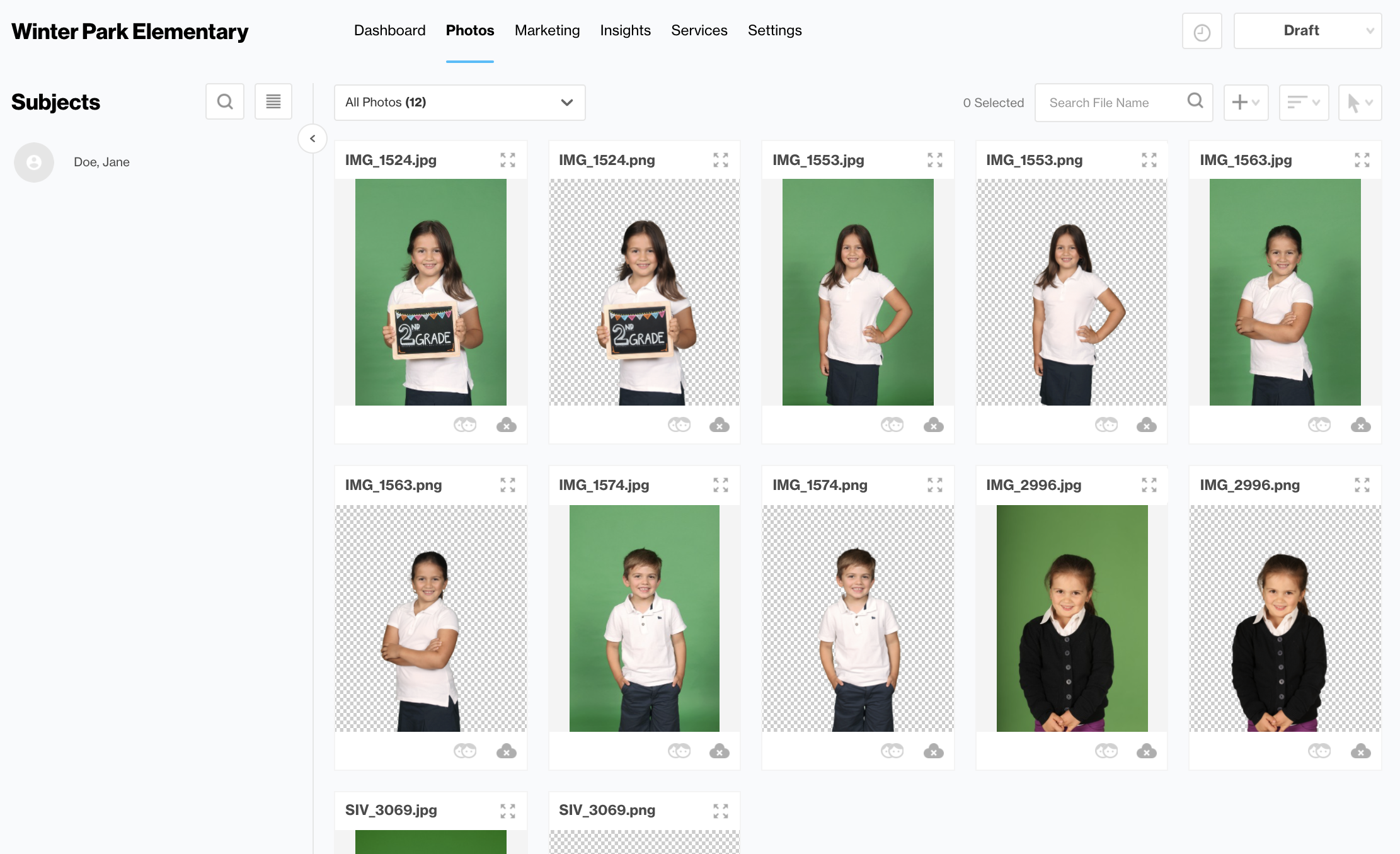Open the All Photos (12) dropdown
Screen dimensions: 1400x854
coord(459,102)
